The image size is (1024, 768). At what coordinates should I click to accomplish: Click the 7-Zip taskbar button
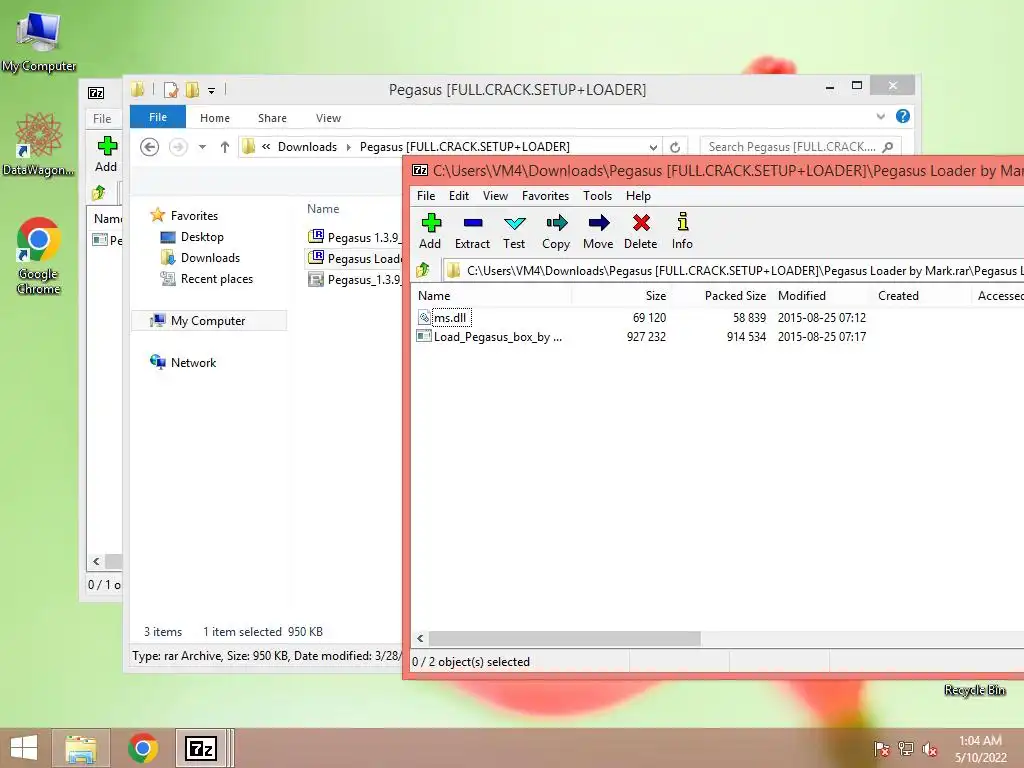click(x=201, y=748)
